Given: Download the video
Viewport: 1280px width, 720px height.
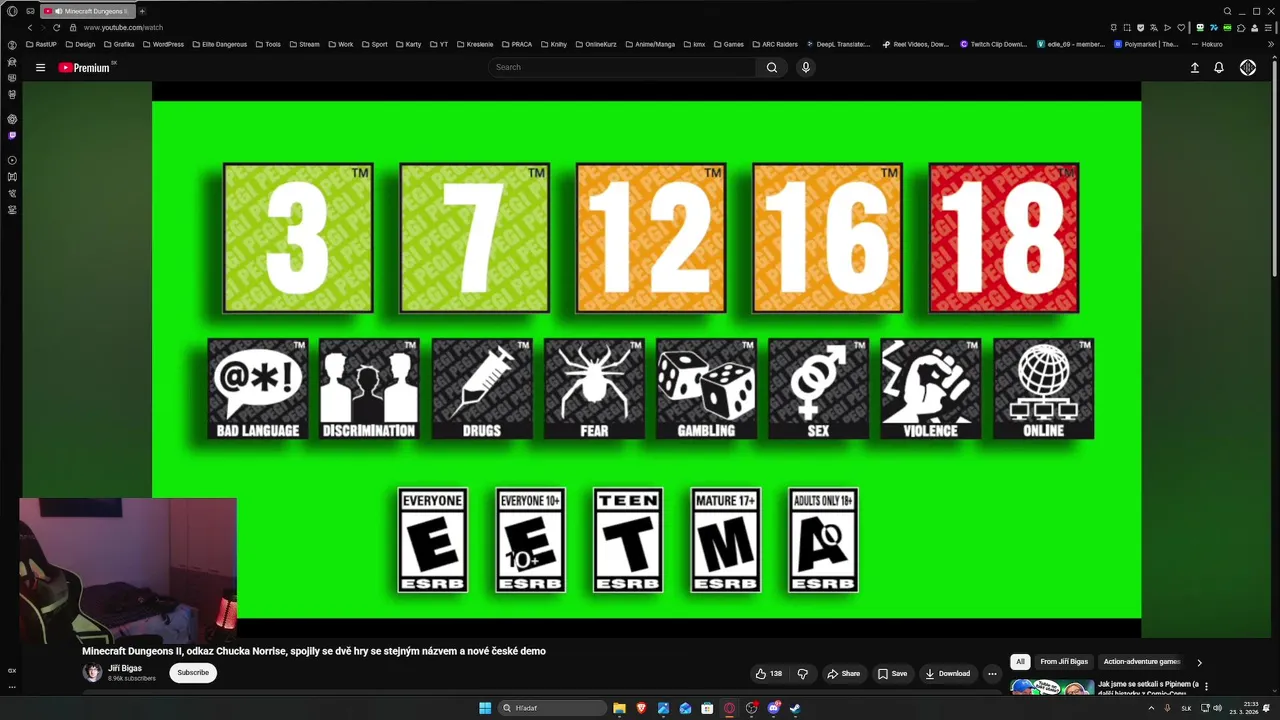Looking at the screenshot, I should click(947, 674).
